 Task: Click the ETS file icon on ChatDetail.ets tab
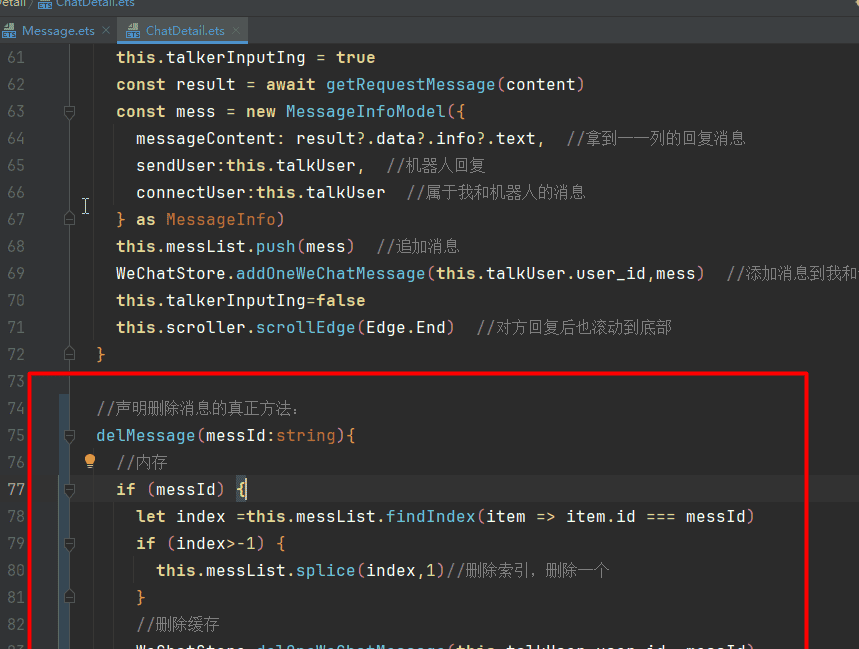coord(133,31)
